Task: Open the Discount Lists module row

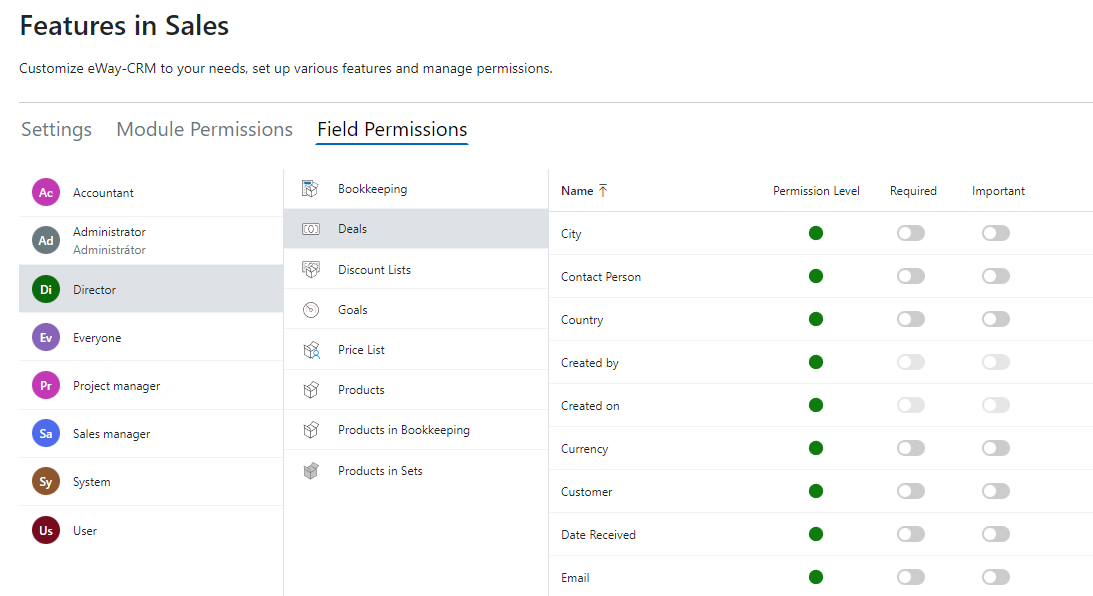Action: 416,270
